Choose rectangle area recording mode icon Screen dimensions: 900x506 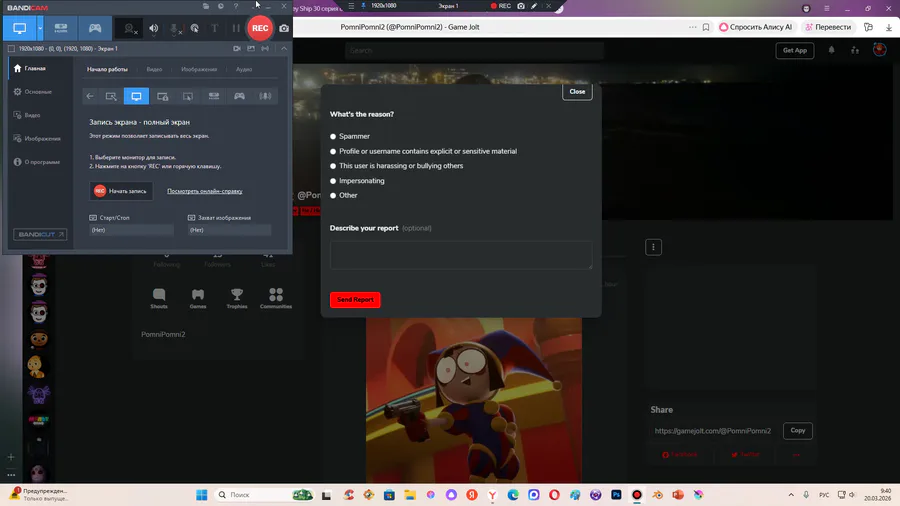111,96
